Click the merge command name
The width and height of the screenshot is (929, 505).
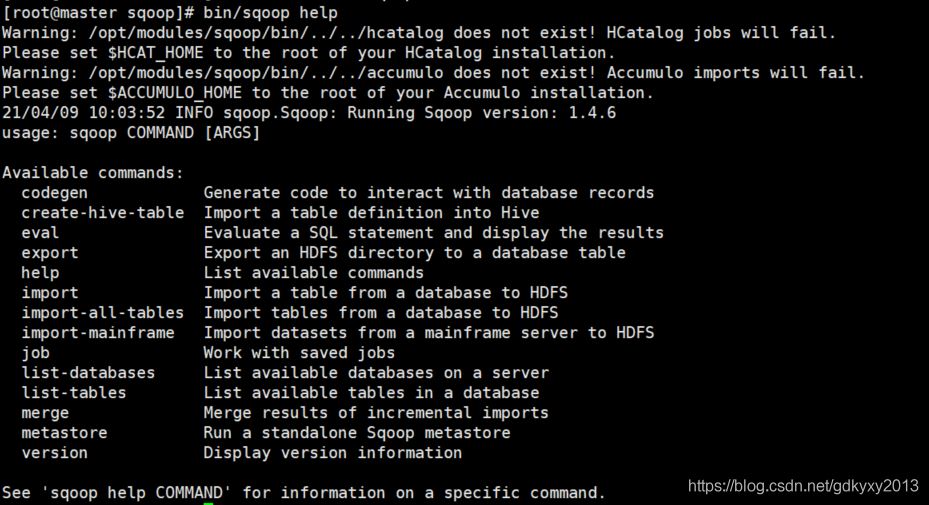click(45, 413)
